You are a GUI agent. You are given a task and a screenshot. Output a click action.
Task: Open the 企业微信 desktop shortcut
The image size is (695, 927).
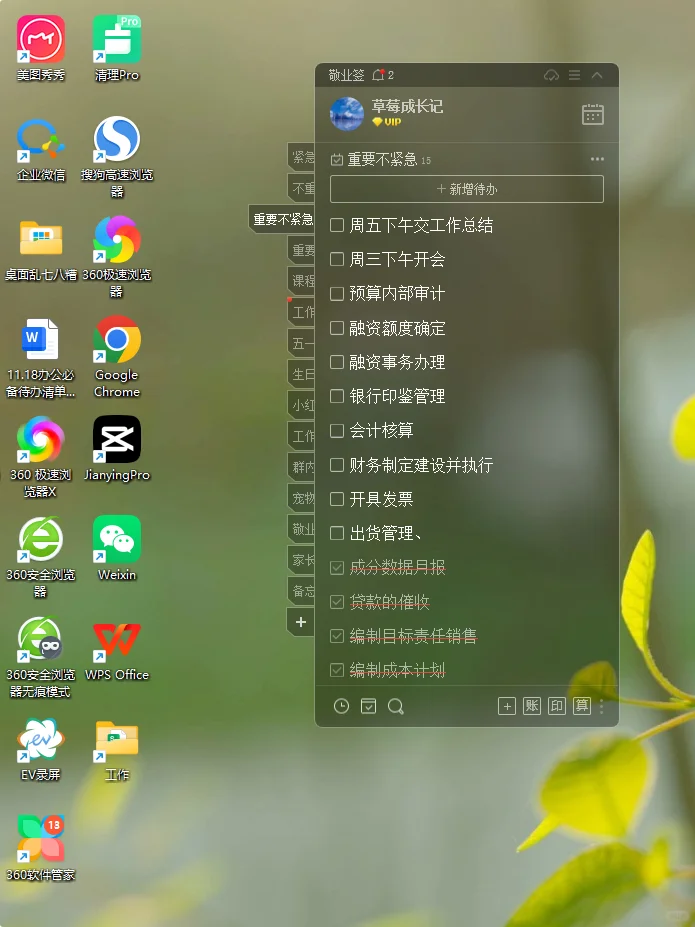click(x=41, y=149)
